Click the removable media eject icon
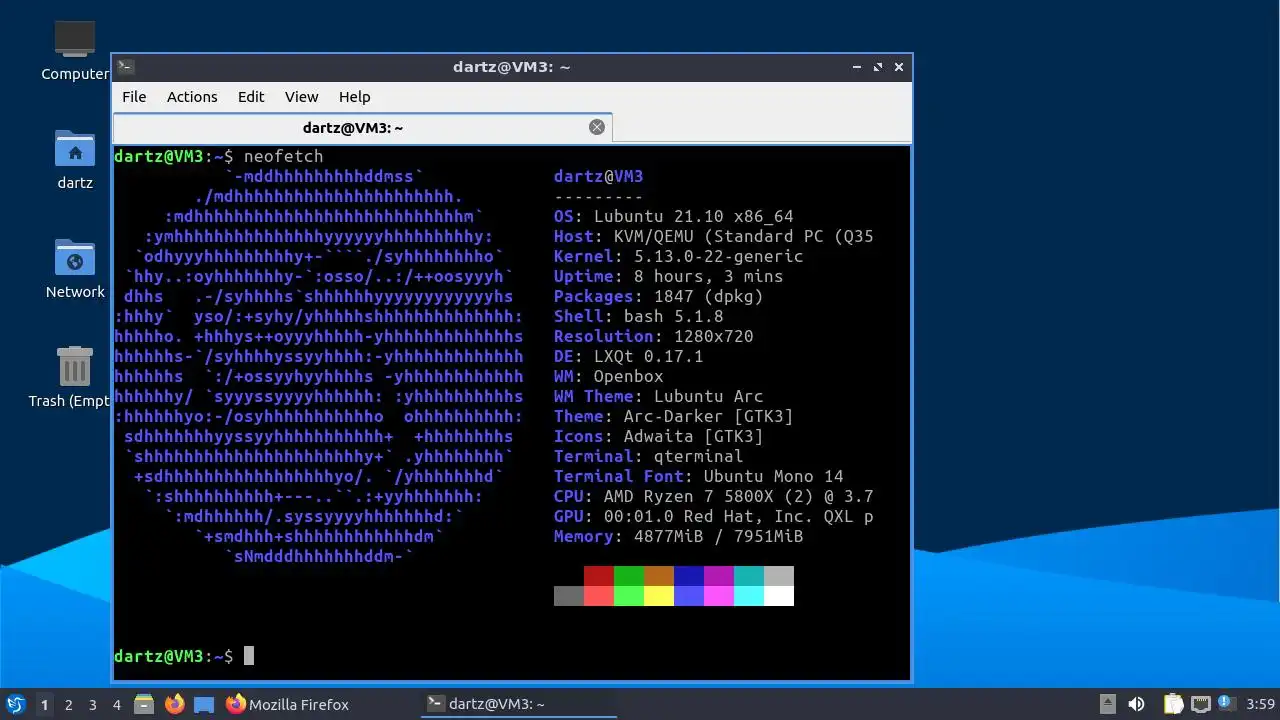 pyautogui.click(x=1108, y=704)
